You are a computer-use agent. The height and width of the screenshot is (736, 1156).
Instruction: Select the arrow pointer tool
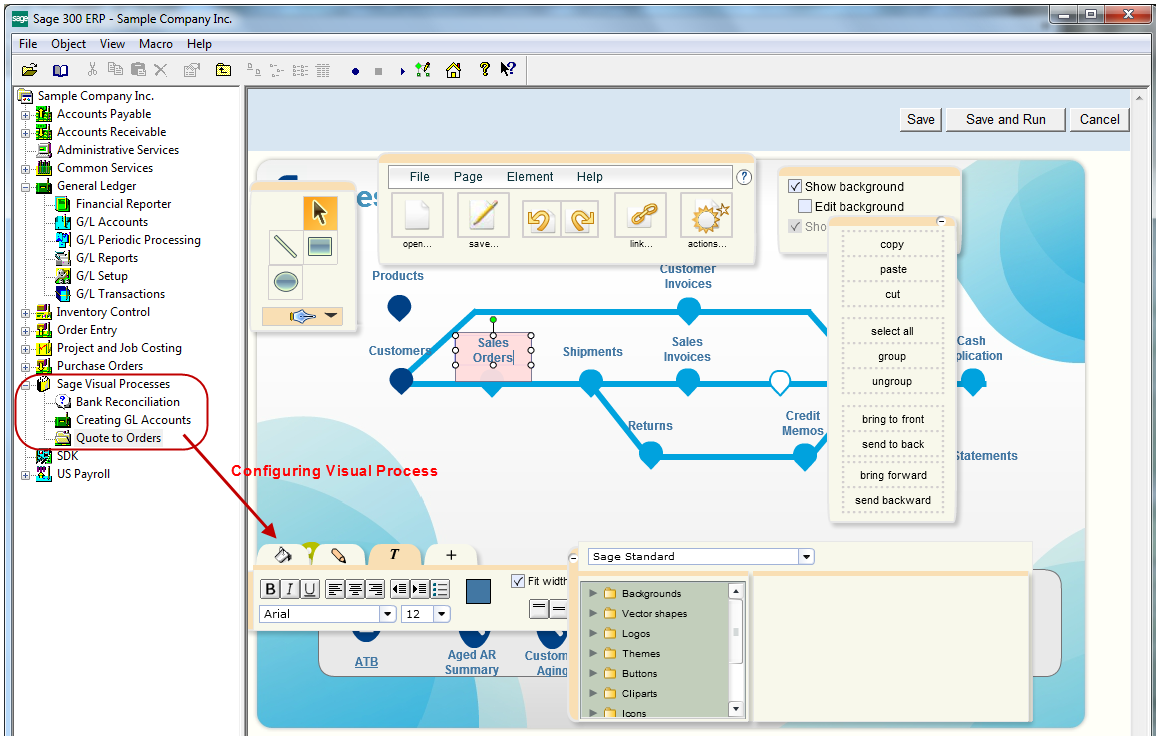tap(320, 212)
